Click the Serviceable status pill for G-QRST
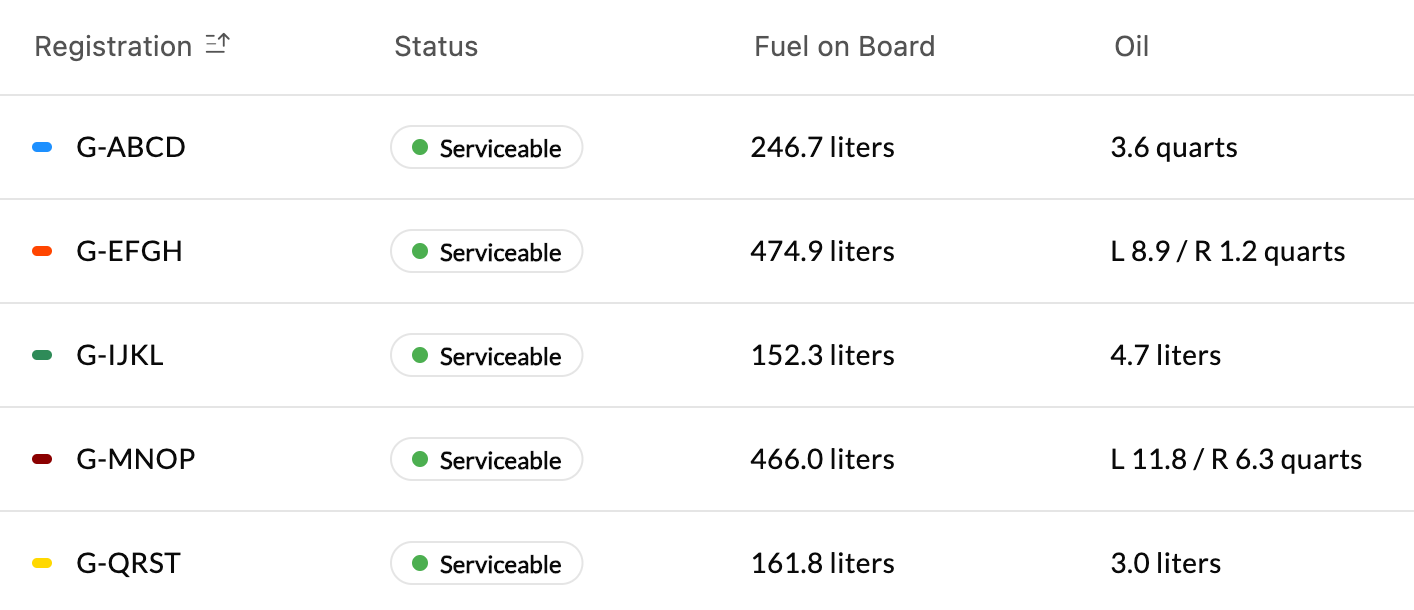The image size is (1414, 610). [486, 564]
